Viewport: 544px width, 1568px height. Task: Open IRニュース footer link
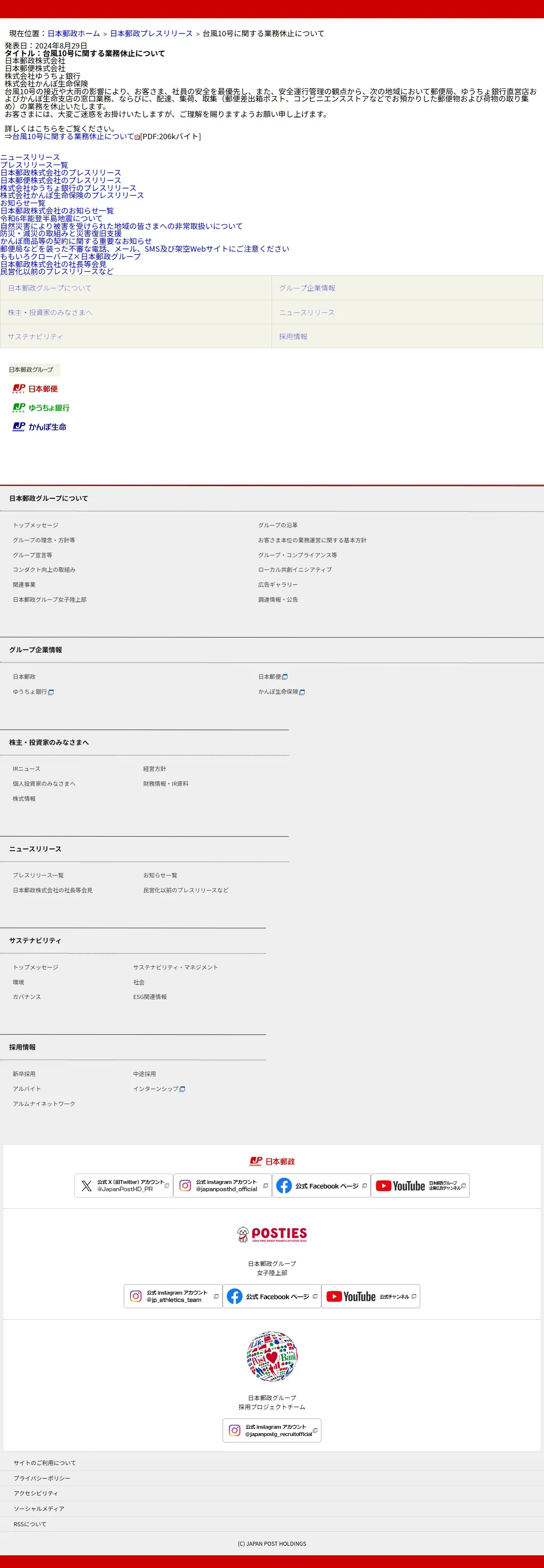tap(26, 769)
